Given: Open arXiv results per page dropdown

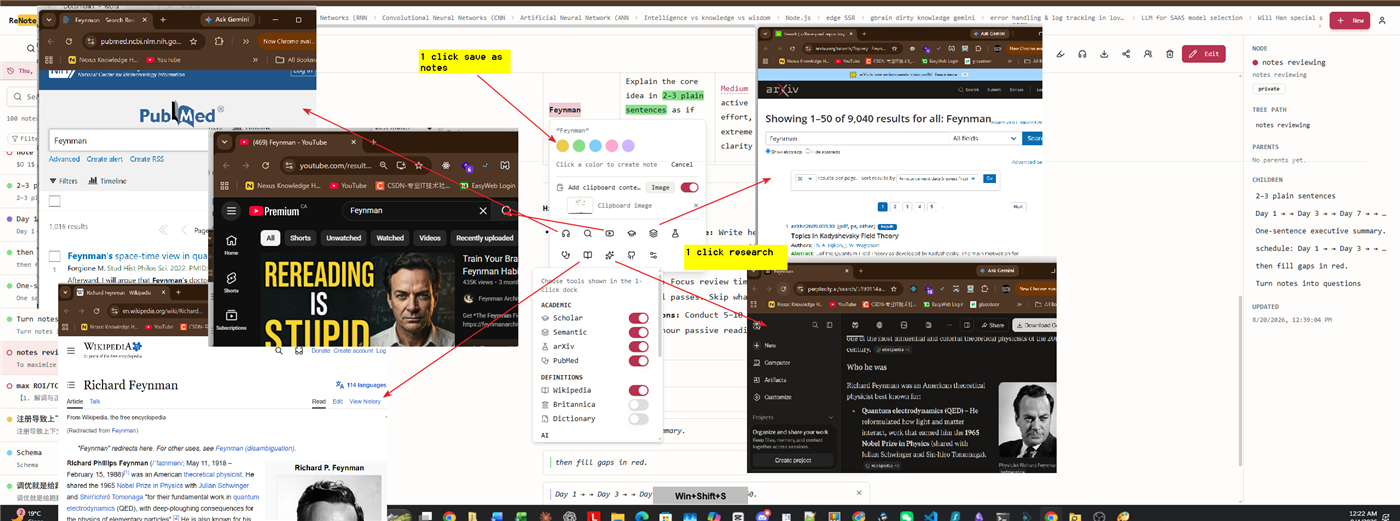Looking at the screenshot, I should point(805,178).
